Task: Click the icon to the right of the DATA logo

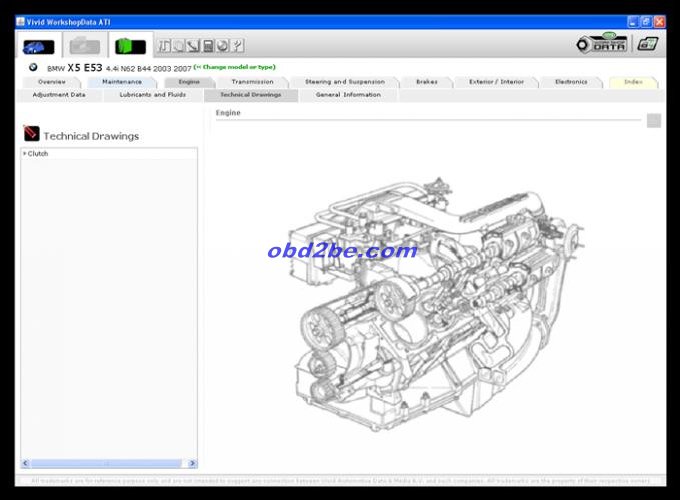Action: 648,44
